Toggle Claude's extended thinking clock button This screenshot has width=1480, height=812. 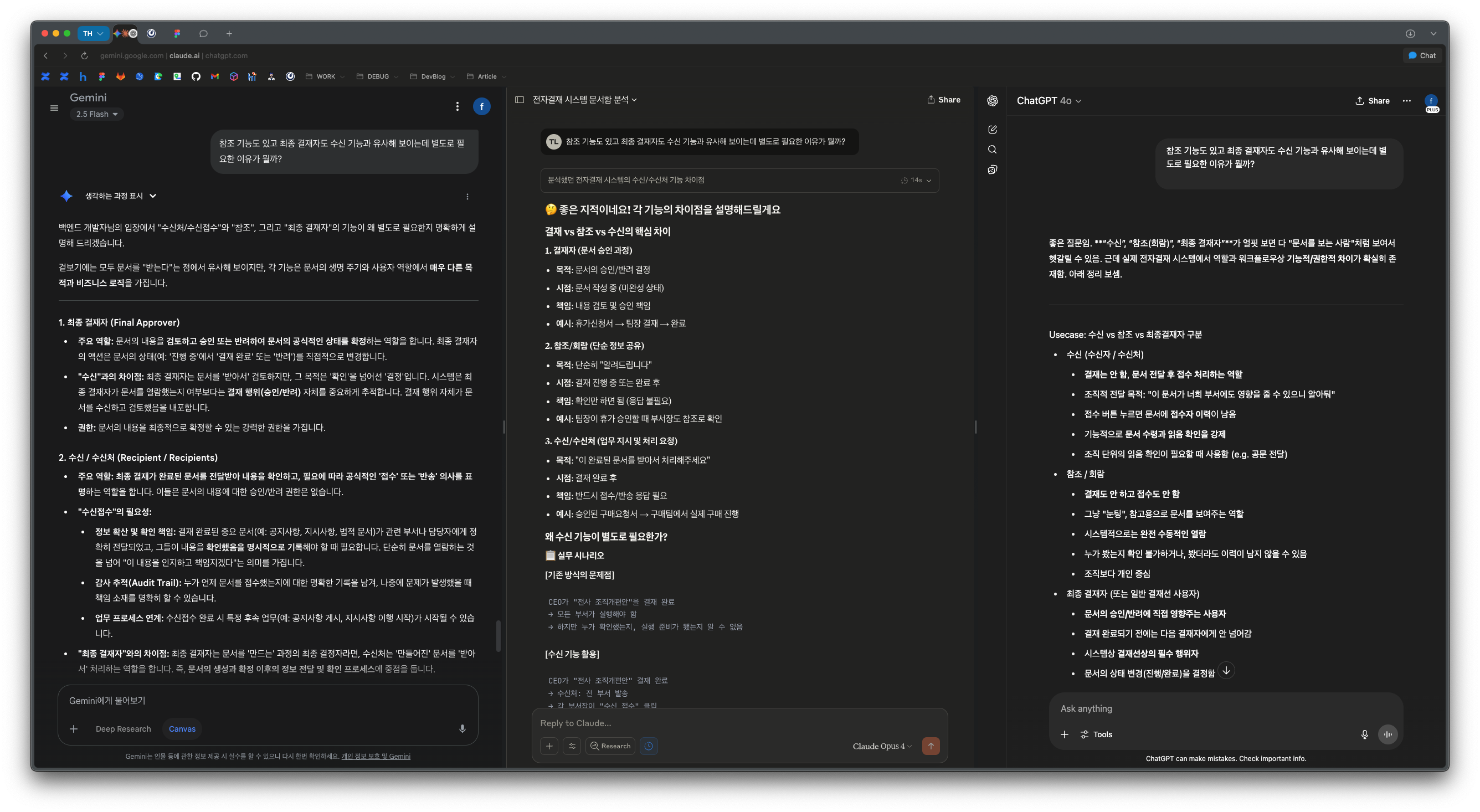pyautogui.click(x=649, y=746)
